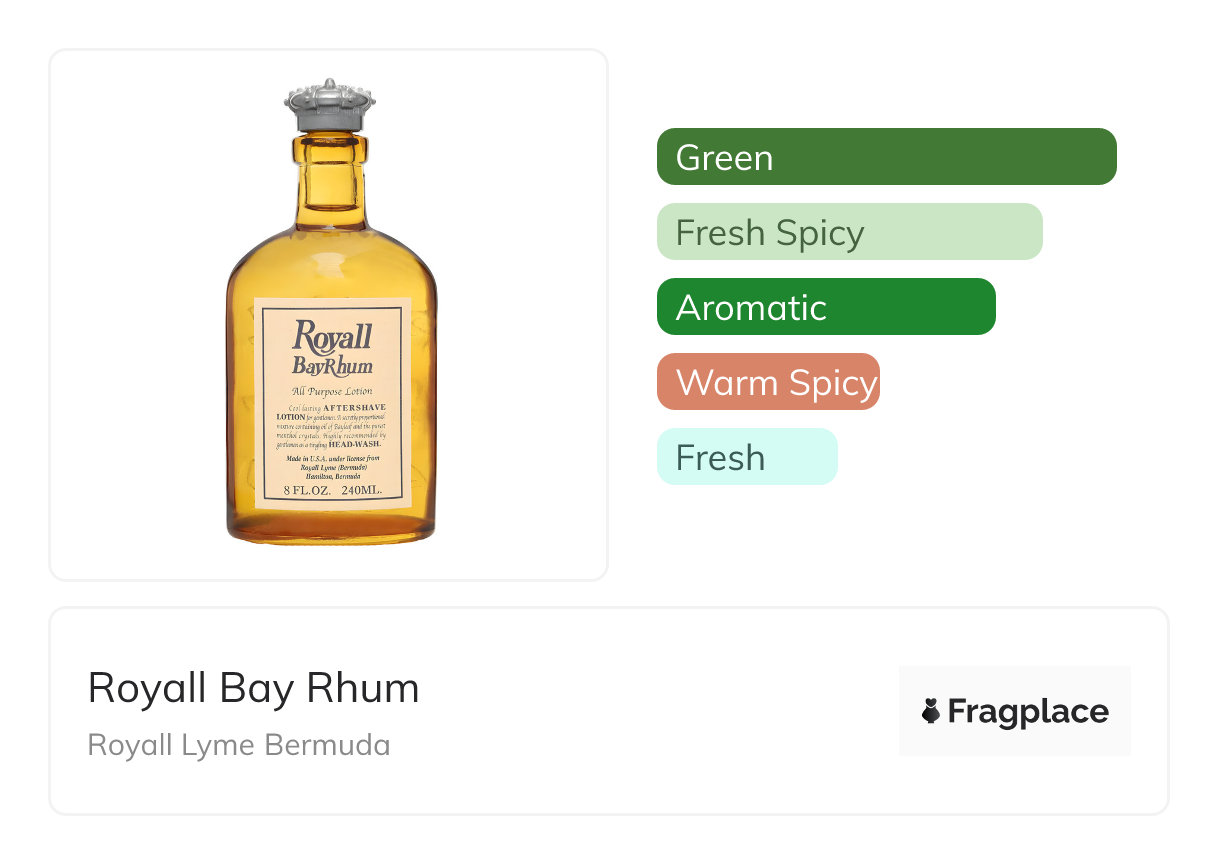
Task: Click the "8 FL.OZ. 240ML" volume text
Action: pos(332,491)
